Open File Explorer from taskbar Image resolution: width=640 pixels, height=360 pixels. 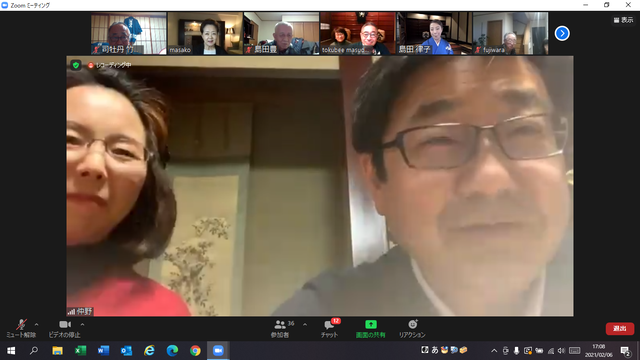(57, 351)
